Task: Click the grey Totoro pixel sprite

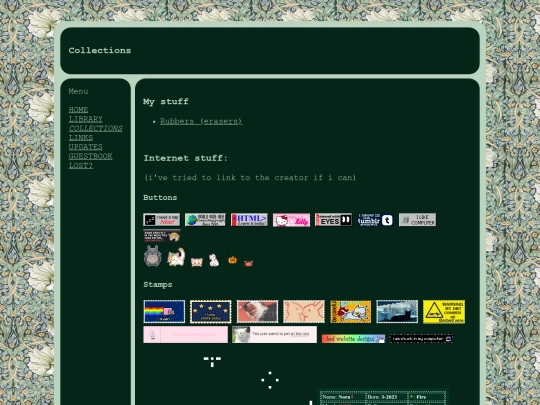Action: click(x=153, y=256)
